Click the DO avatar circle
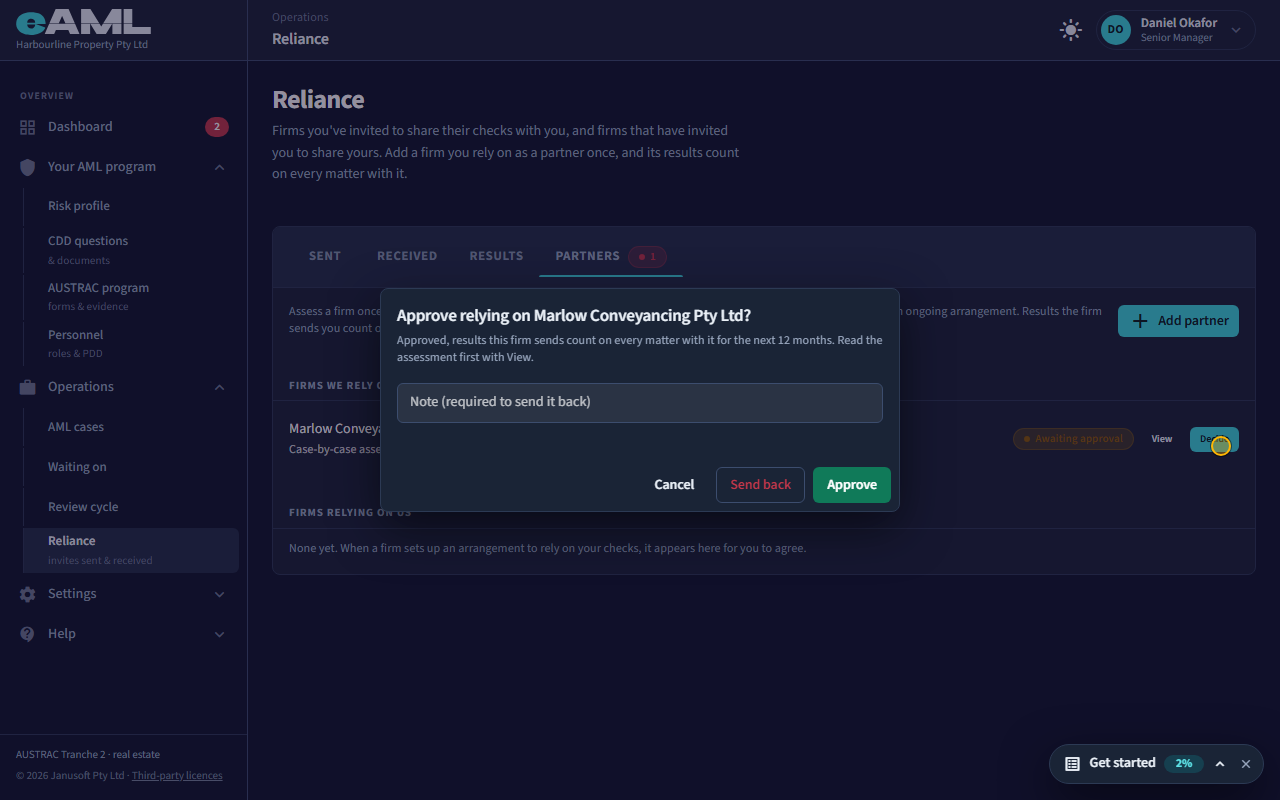 [x=1116, y=30]
